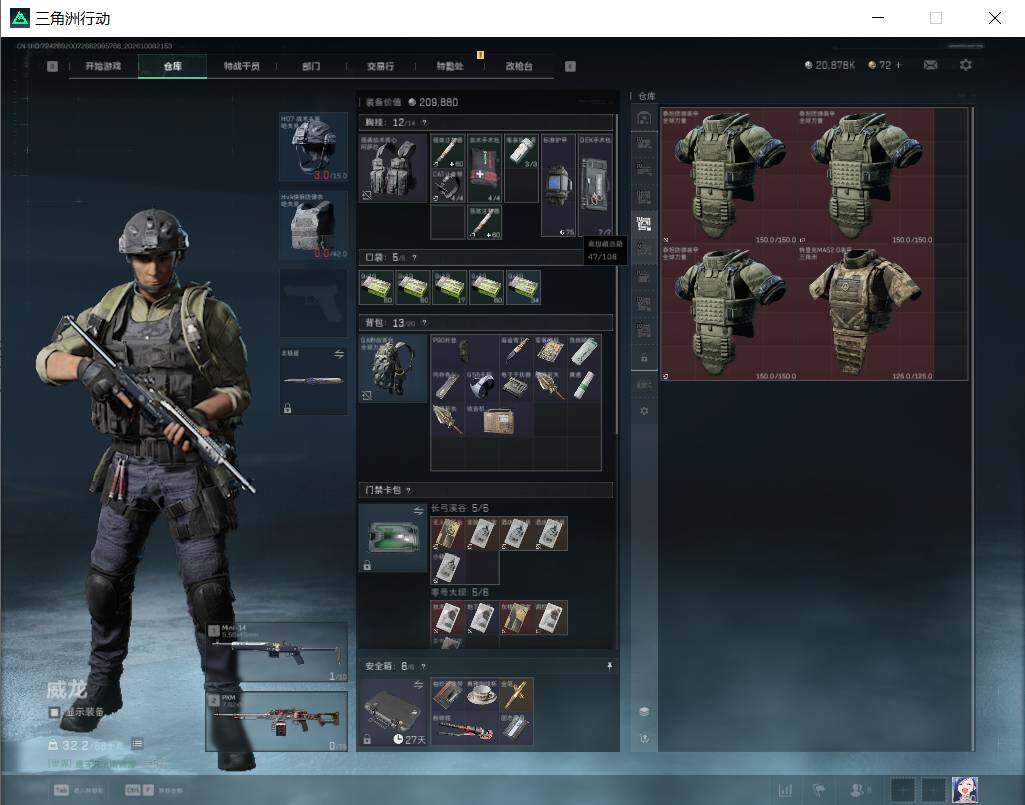Image resolution: width=1025 pixels, height=805 pixels.
Task: Click the swap icon on safe box
Action: (x=418, y=684)
